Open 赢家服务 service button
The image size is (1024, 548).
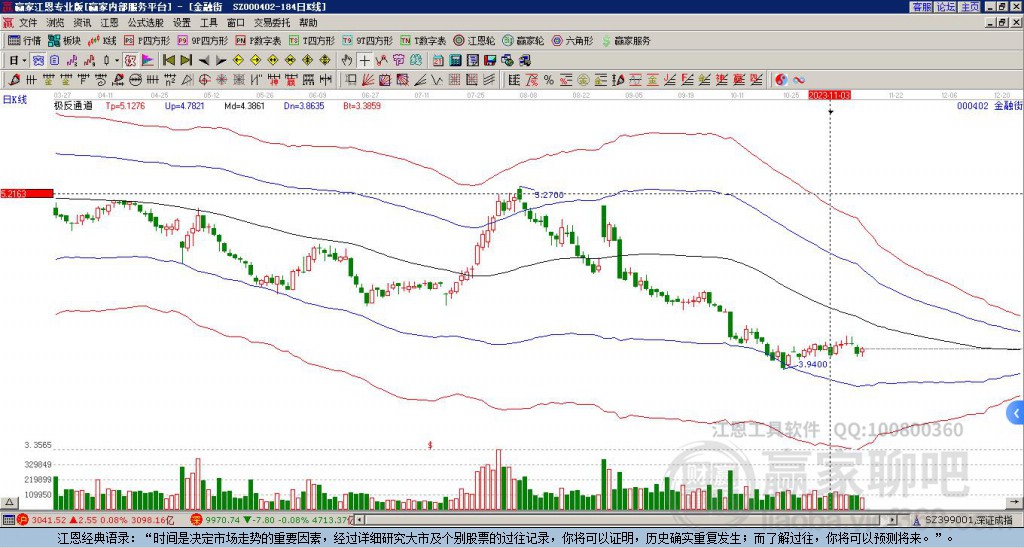tap(626, 40)
